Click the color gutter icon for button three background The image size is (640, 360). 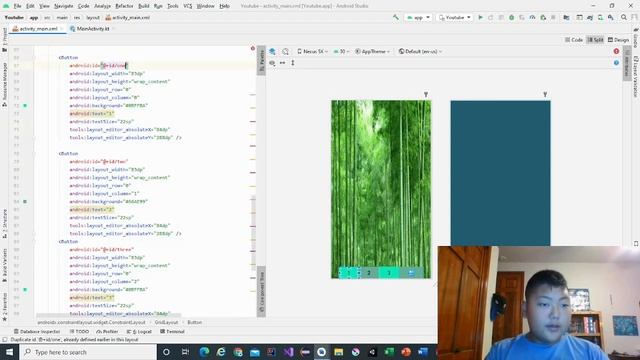[x=25, y=289]
